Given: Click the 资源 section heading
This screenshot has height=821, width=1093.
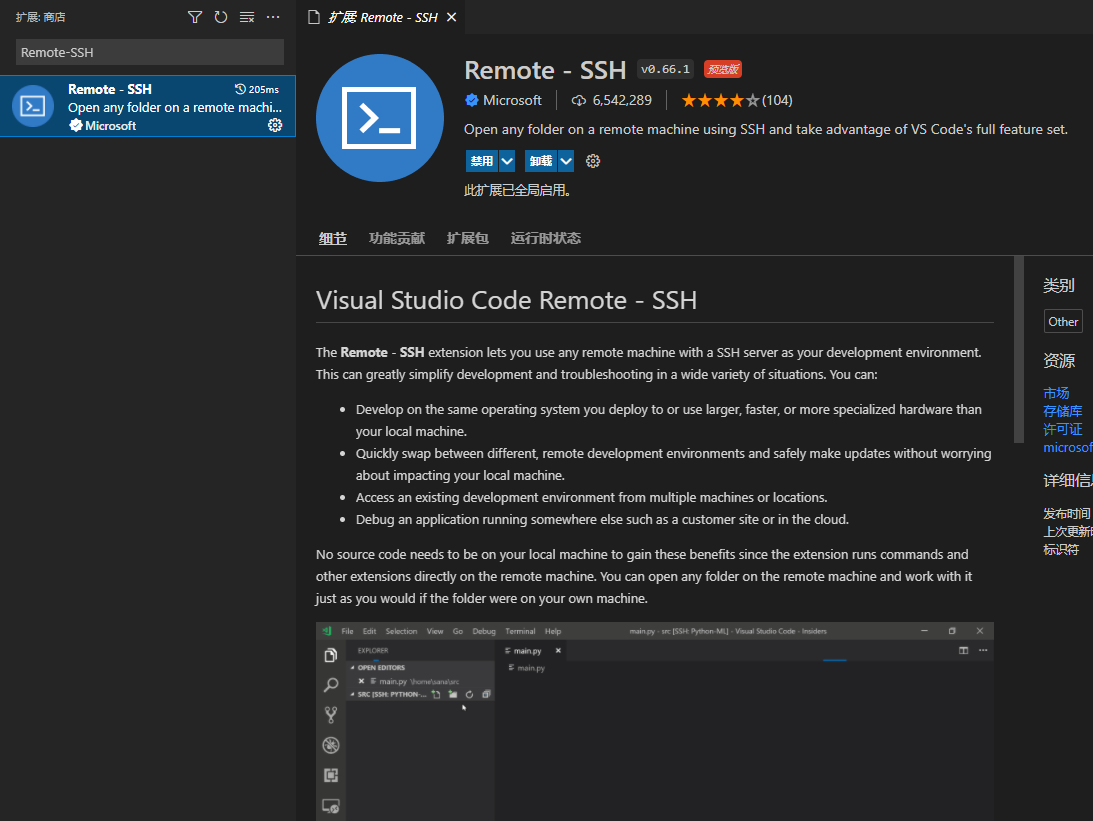Looking at the screenshot, I should point(1059,360).
